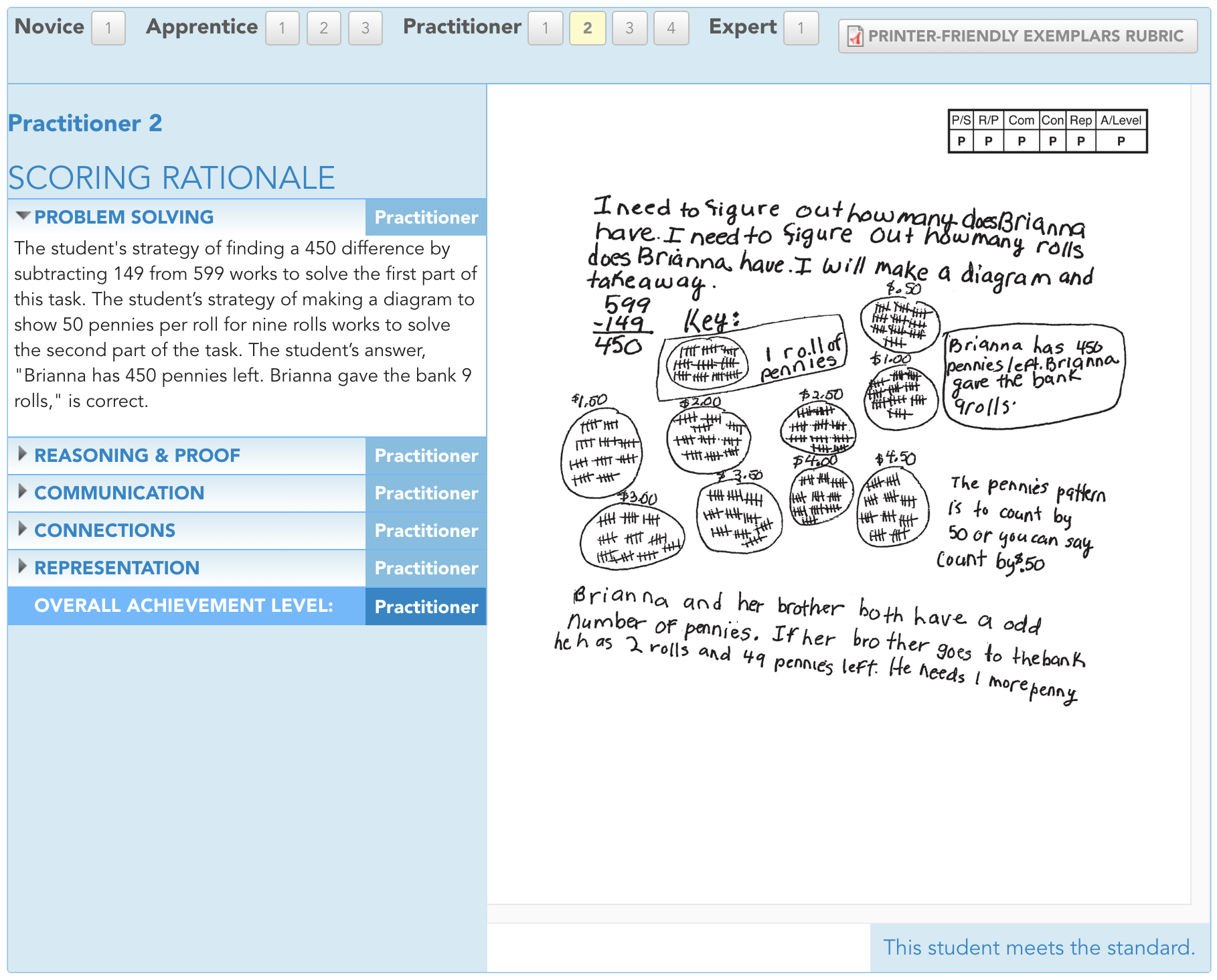Screen dimensions: 1217x980
Task: Click the 'Practitioner' level label in header
Action: 462,27
